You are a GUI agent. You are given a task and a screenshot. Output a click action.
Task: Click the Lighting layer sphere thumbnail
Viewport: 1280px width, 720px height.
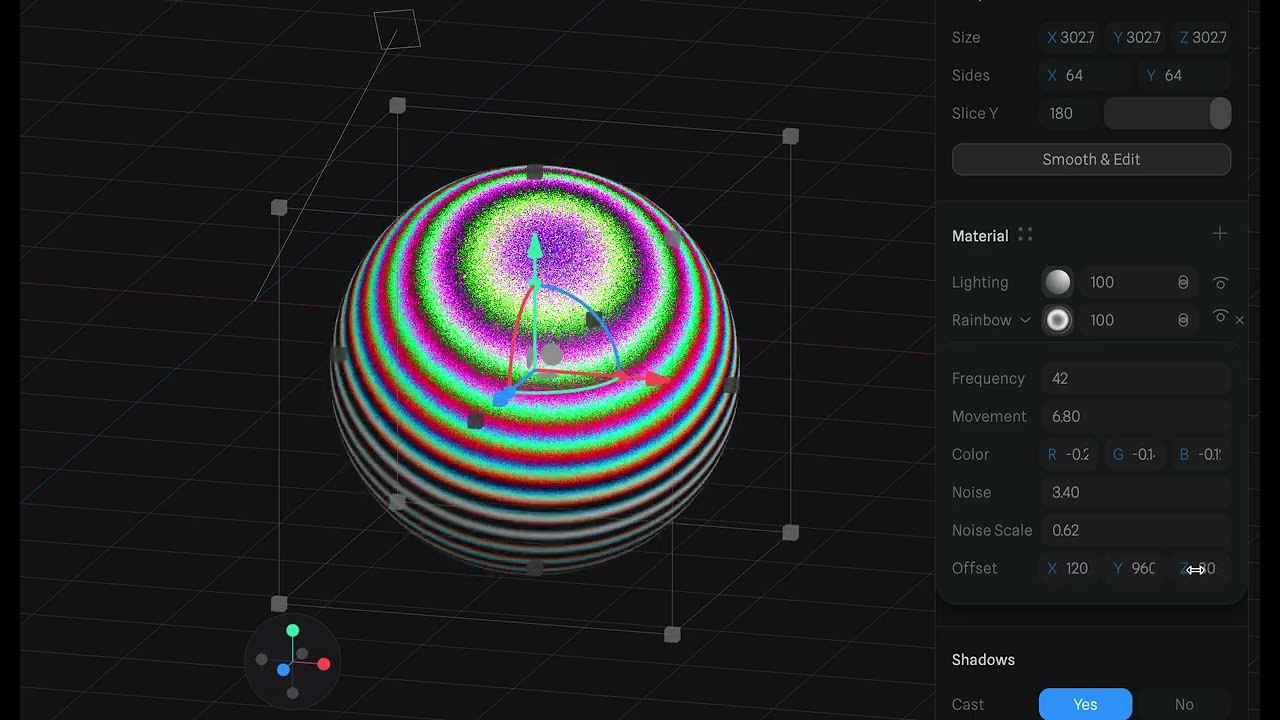1057,282
